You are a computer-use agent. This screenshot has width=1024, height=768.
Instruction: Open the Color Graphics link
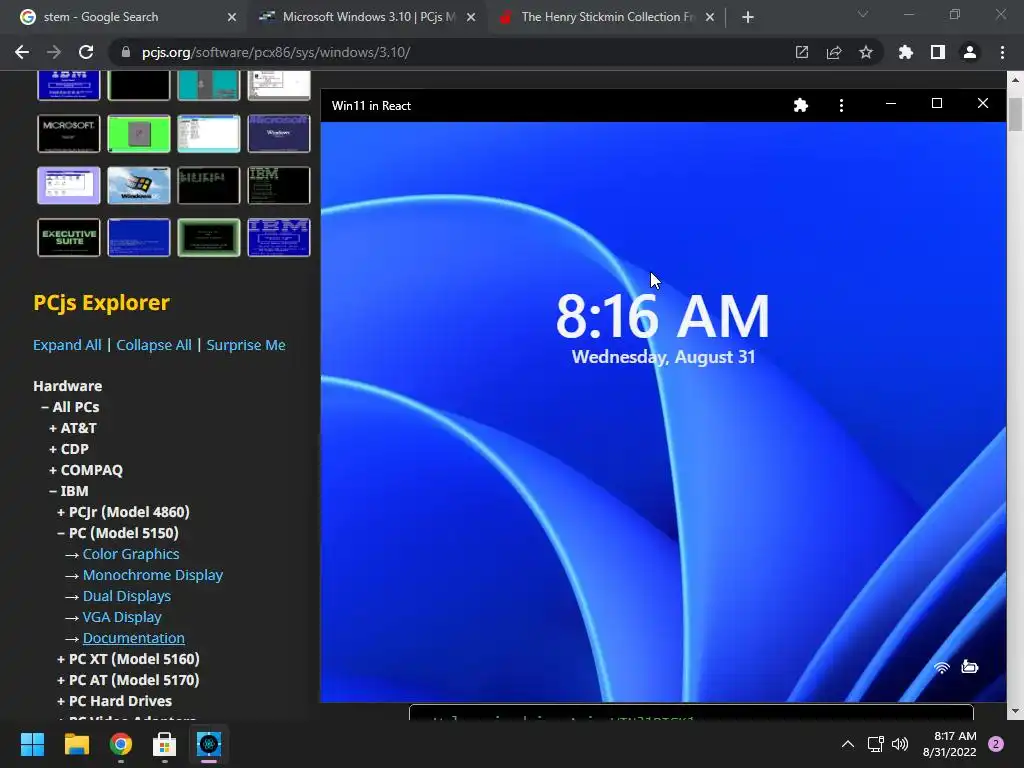point(131,554)
